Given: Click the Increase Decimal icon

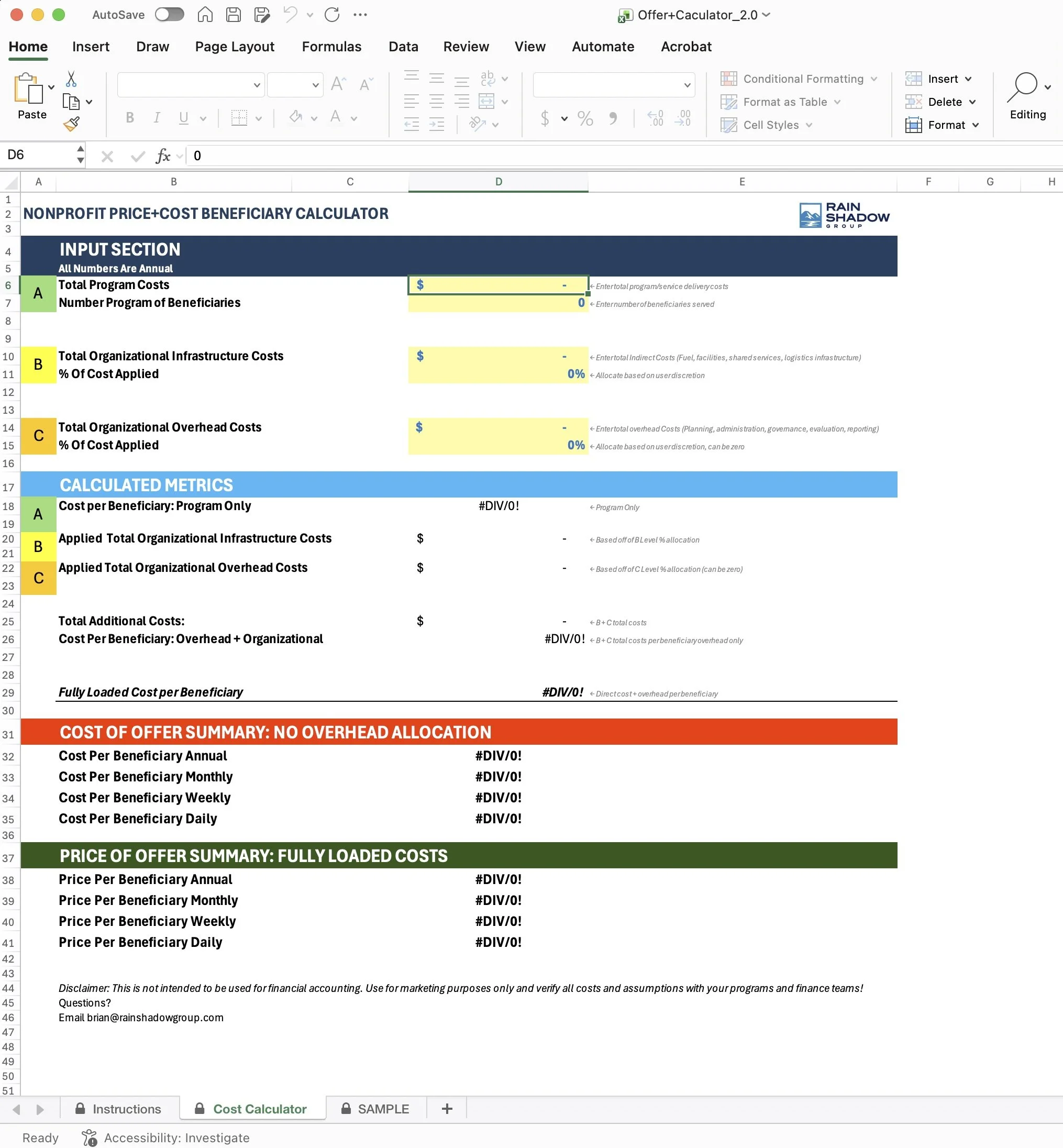Looking at the screenshot, I should coord(656,118).
